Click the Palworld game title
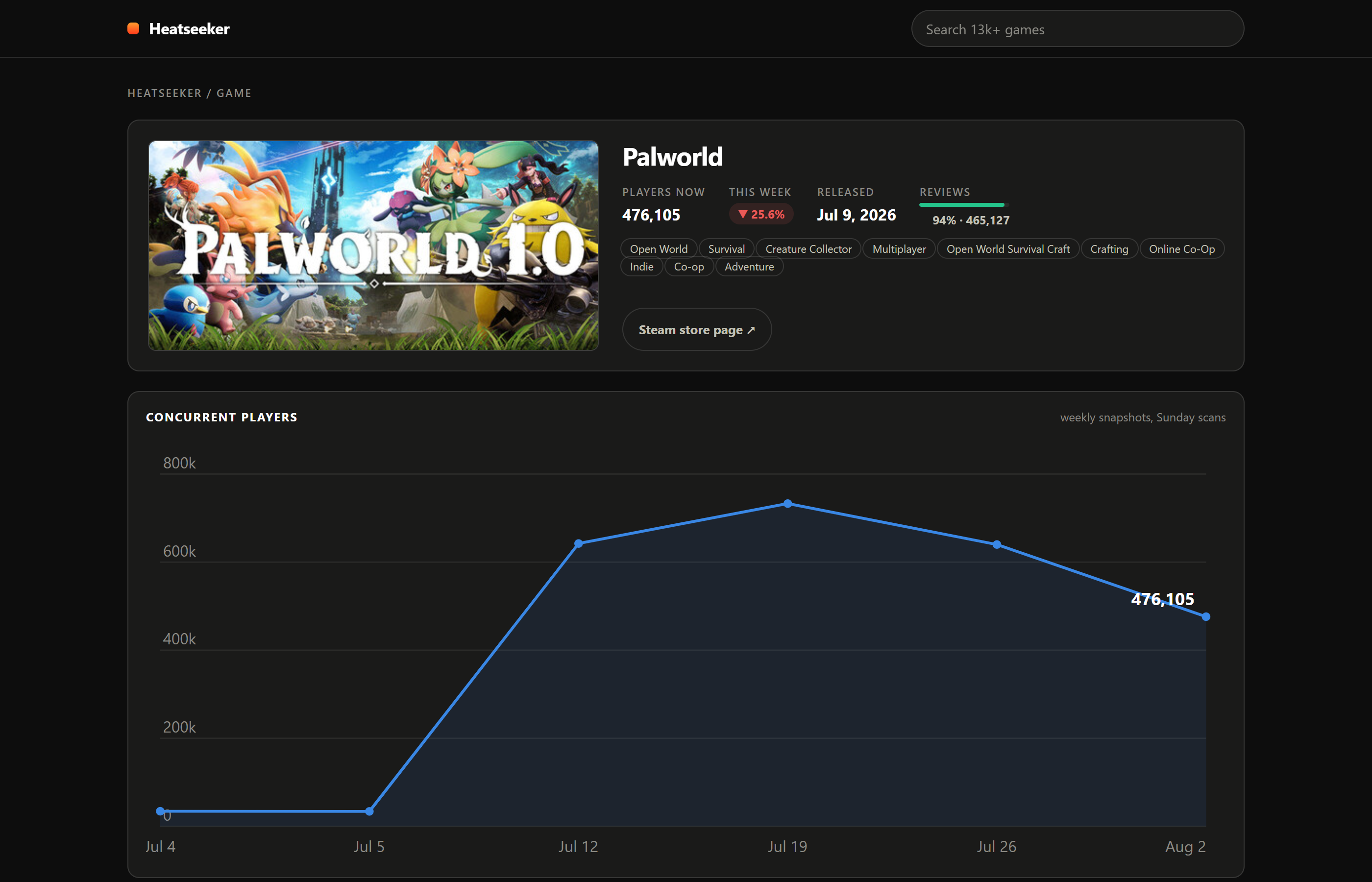The width and height of the screenshot is (1372, 882). pyautogui.click(x=672, y=157)
